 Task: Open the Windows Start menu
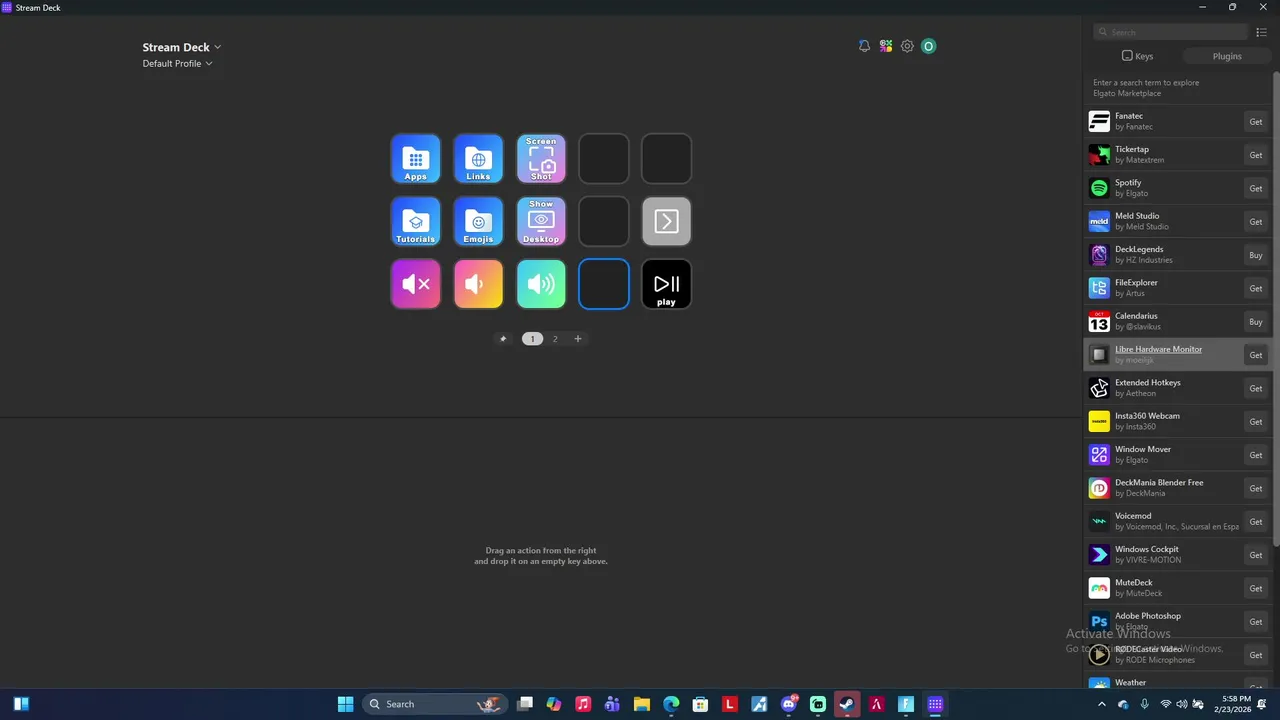(345, 704)
